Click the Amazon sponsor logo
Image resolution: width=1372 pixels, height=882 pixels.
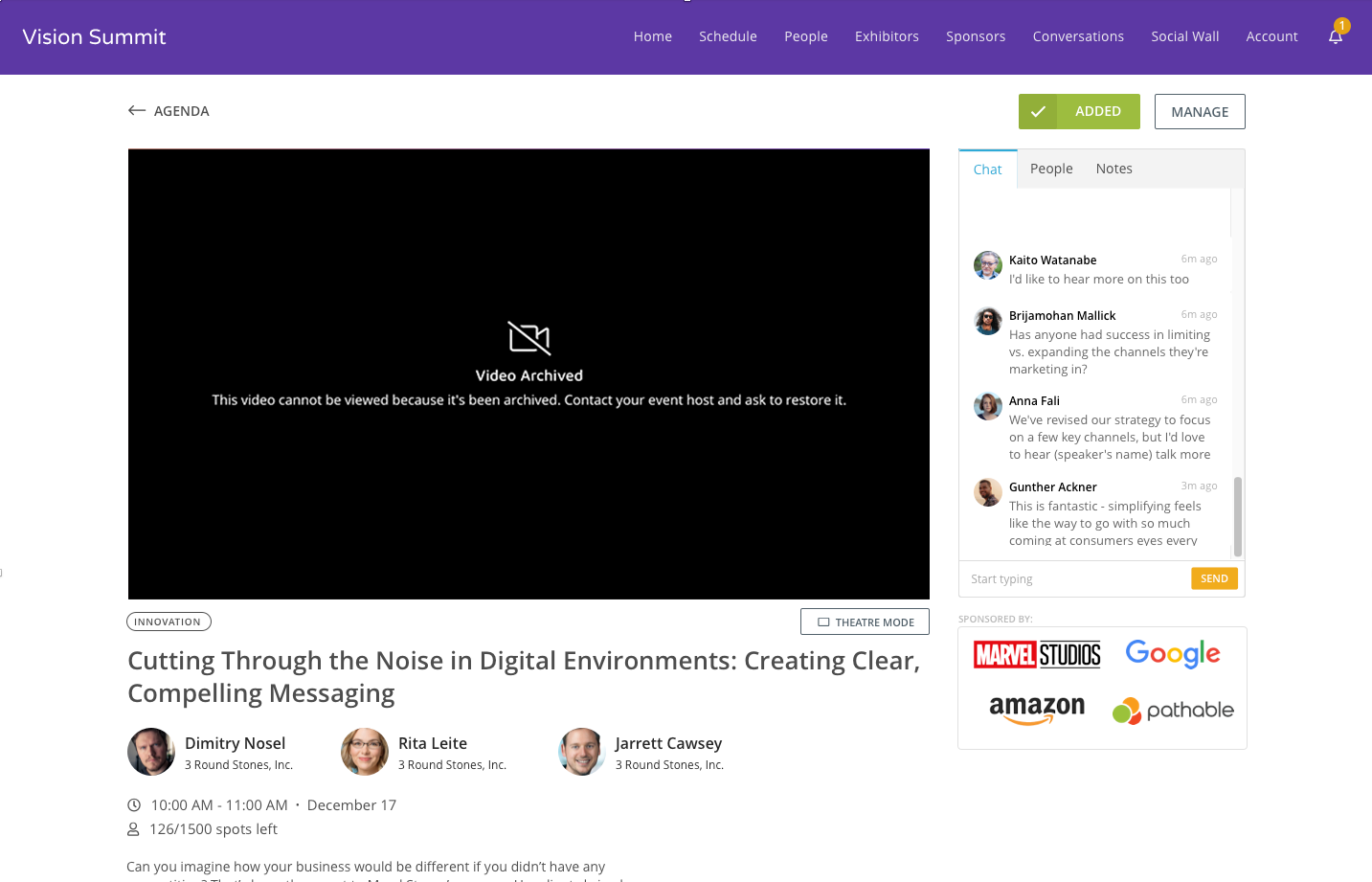coord(1037,711)
